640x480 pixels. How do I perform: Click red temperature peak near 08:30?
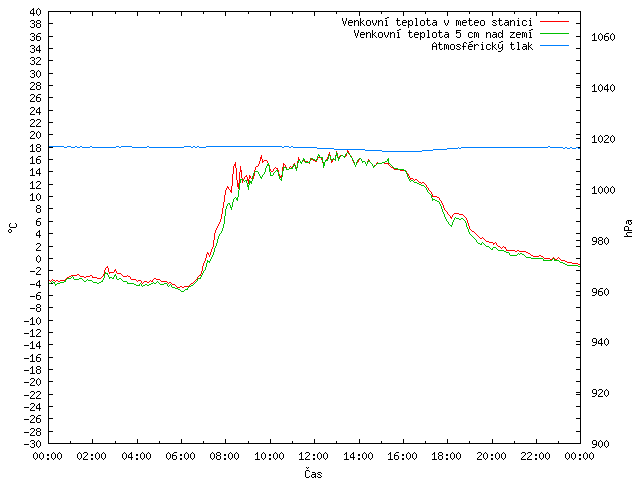(x=235, y=163)
